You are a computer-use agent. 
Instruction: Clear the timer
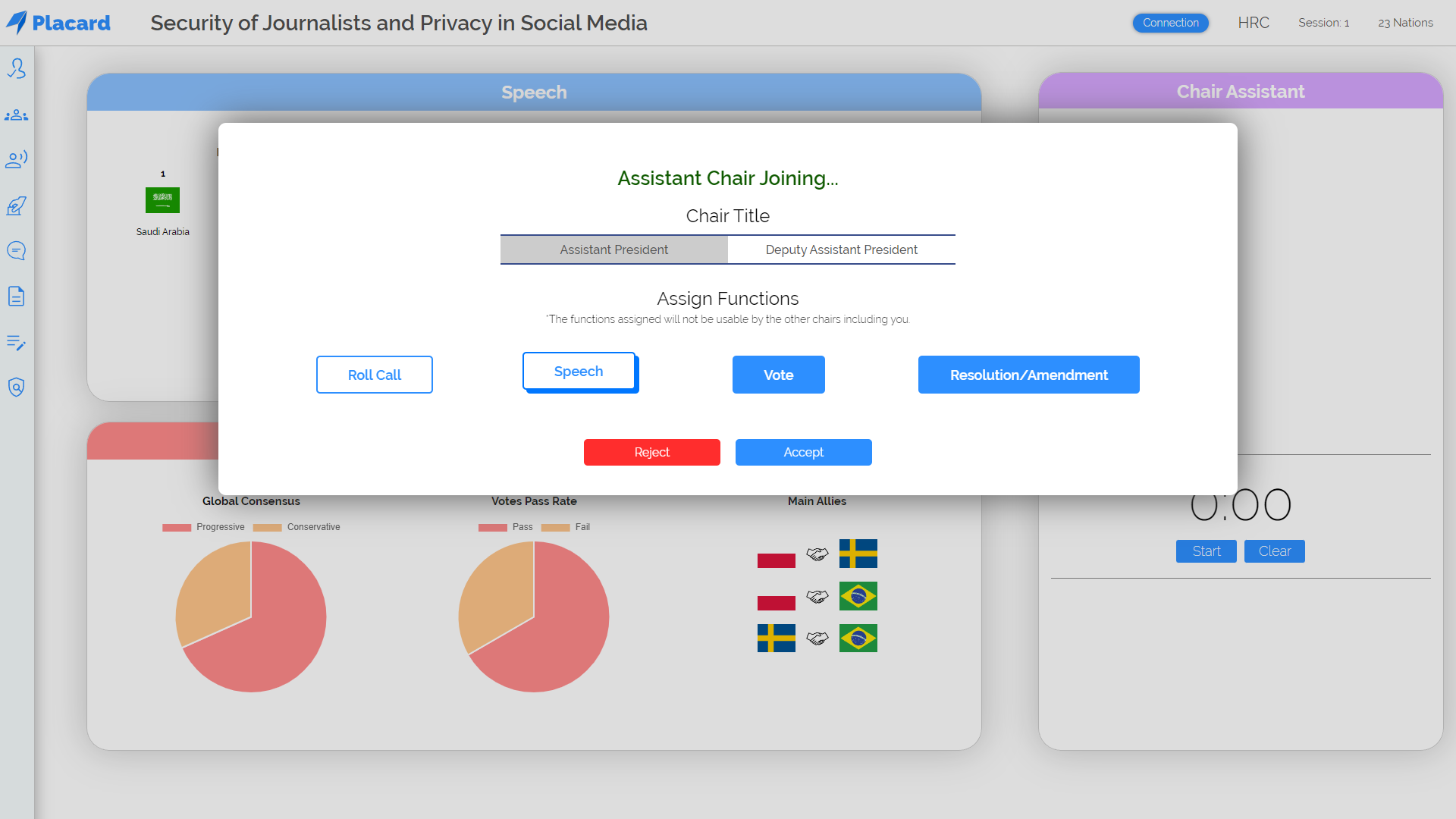coord(1274,551)
